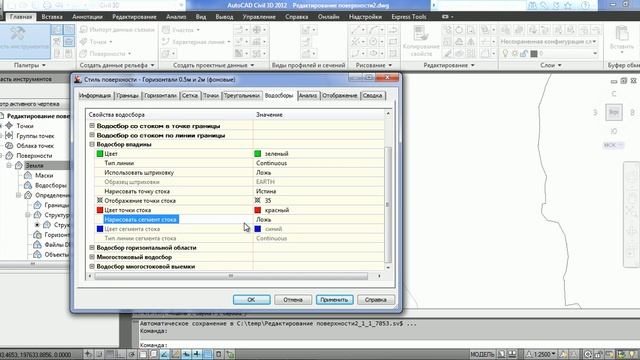This screenshot has height=360, width=640.
Task: Click the Применить button
Action: [x=334, y=300]
